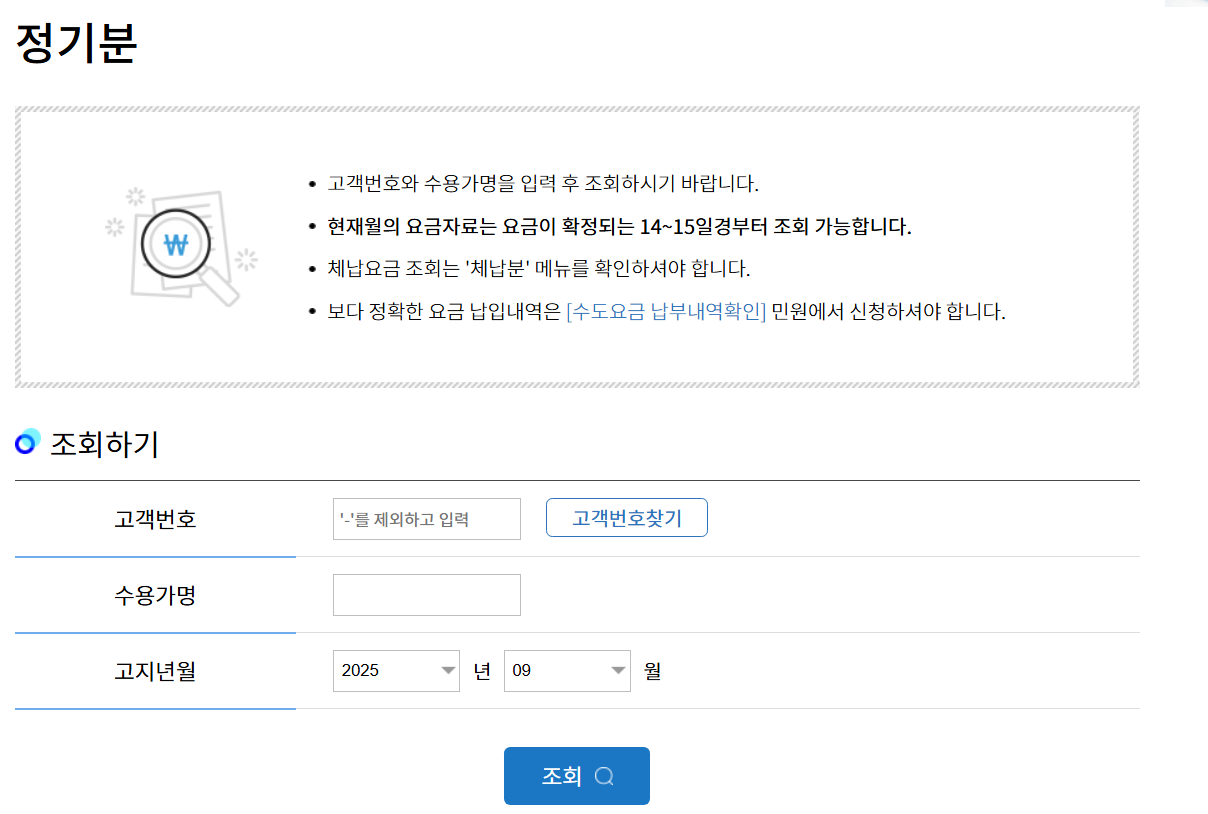
Task: Click the bold 14~15일경 notice text
Action: (x=619, y=227)
